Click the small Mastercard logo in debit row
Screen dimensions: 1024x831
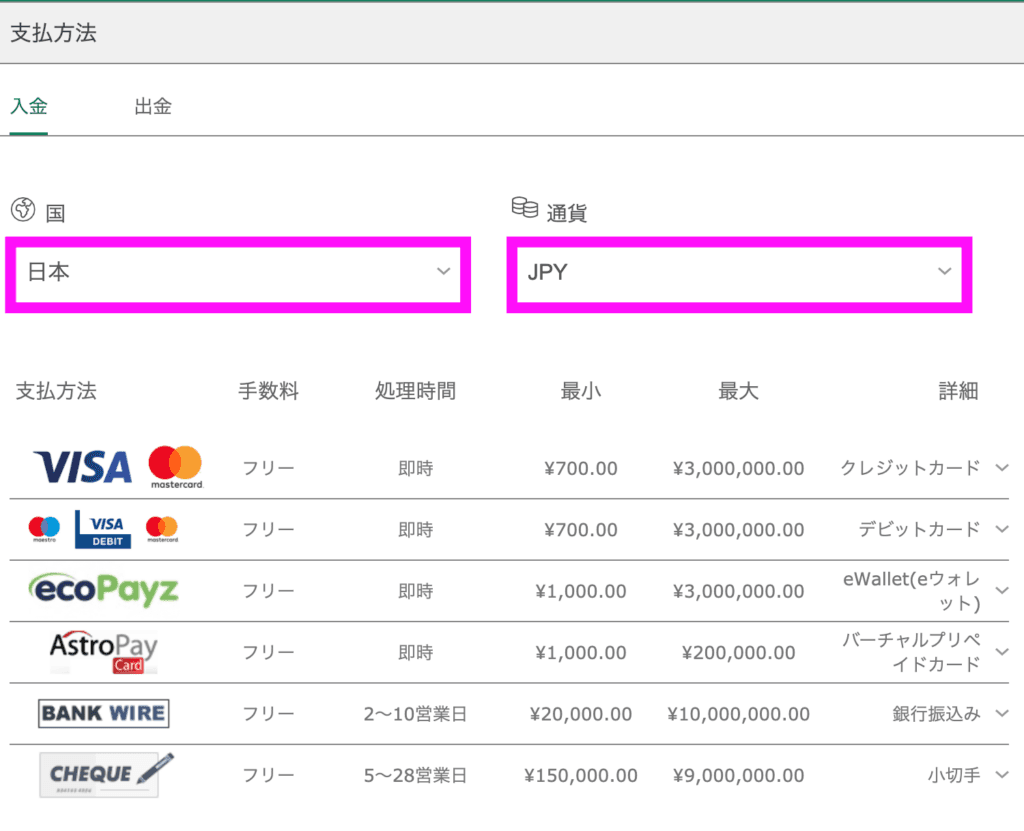162,529
